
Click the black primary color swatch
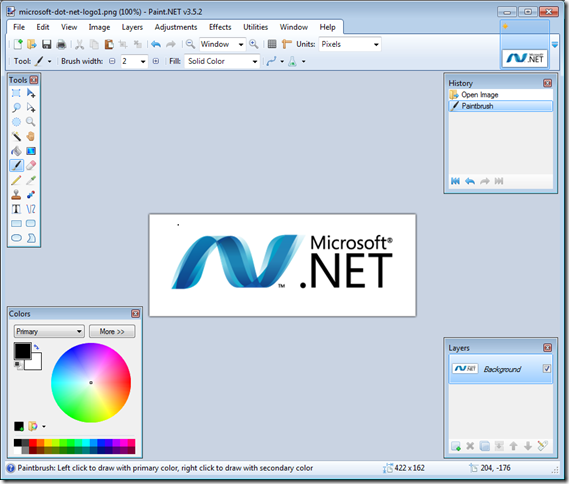tap(22, 351)
